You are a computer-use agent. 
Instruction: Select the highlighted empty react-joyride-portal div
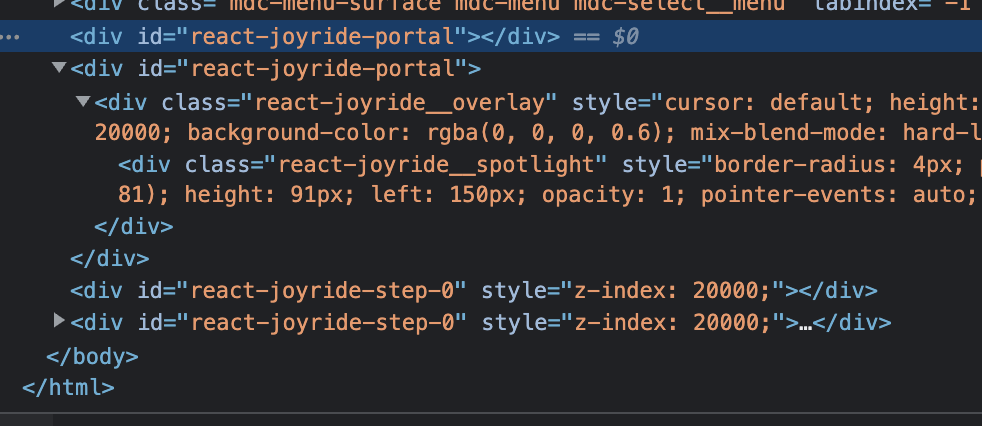coord(491,36)
